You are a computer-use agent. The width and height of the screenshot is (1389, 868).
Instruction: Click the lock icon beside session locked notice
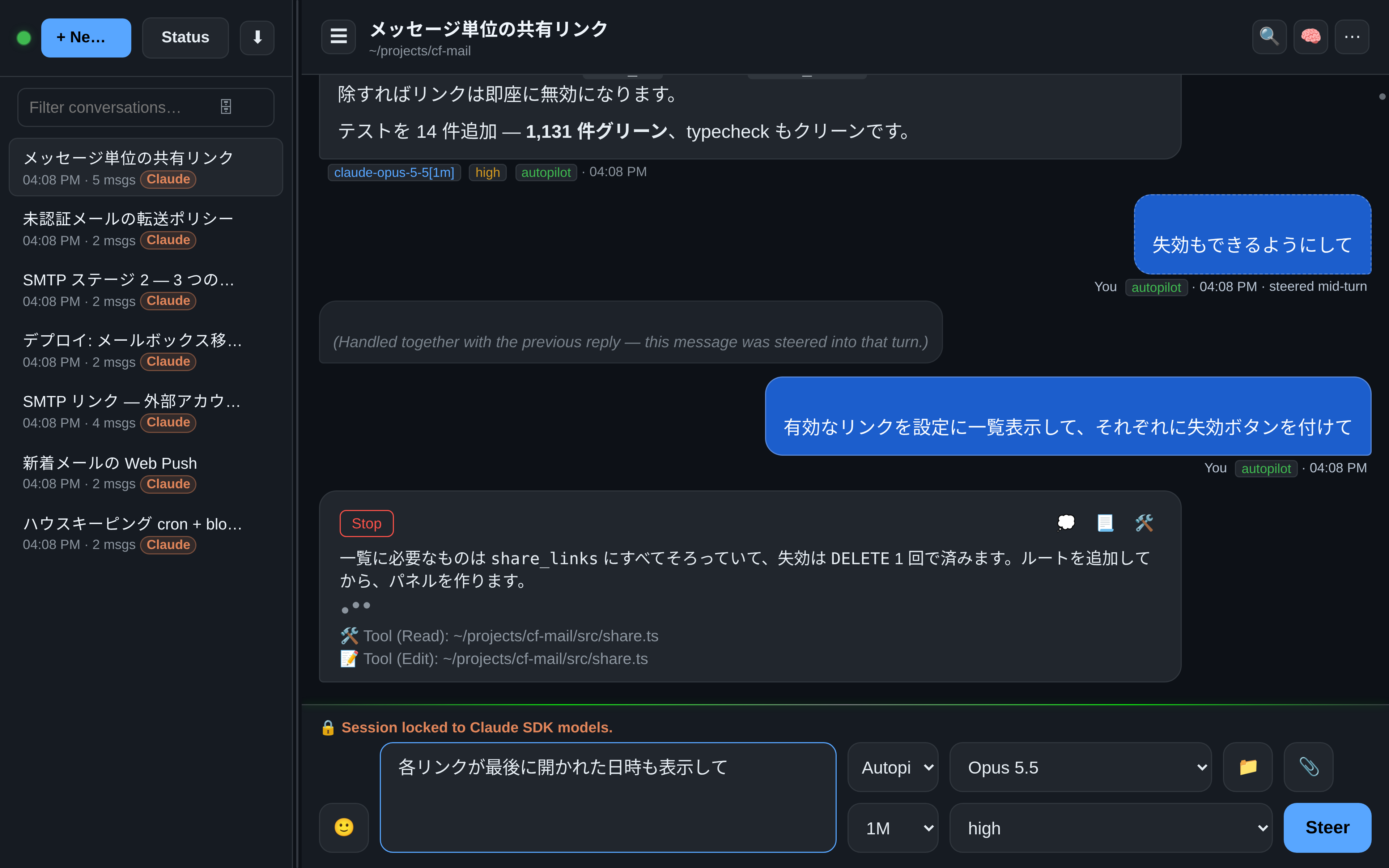click(328, 727)
